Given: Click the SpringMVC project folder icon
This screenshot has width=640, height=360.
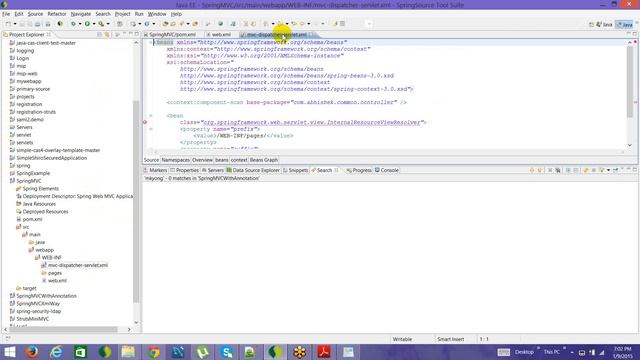Looking at the screenshot, I should tap(12, 181).
